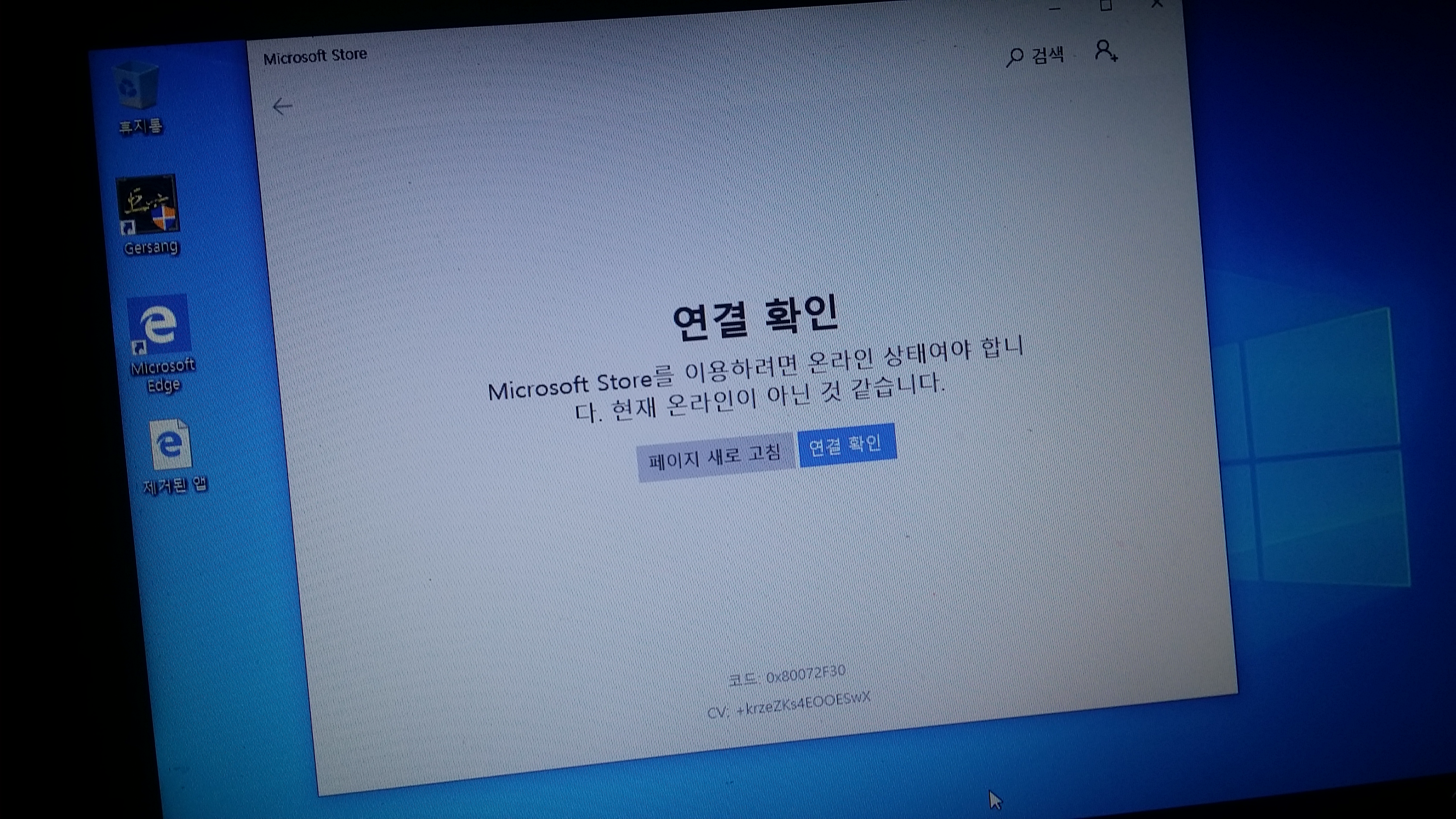
Task: Open the 검색 search in Microsoft Store
Action: pos(1035,56)
